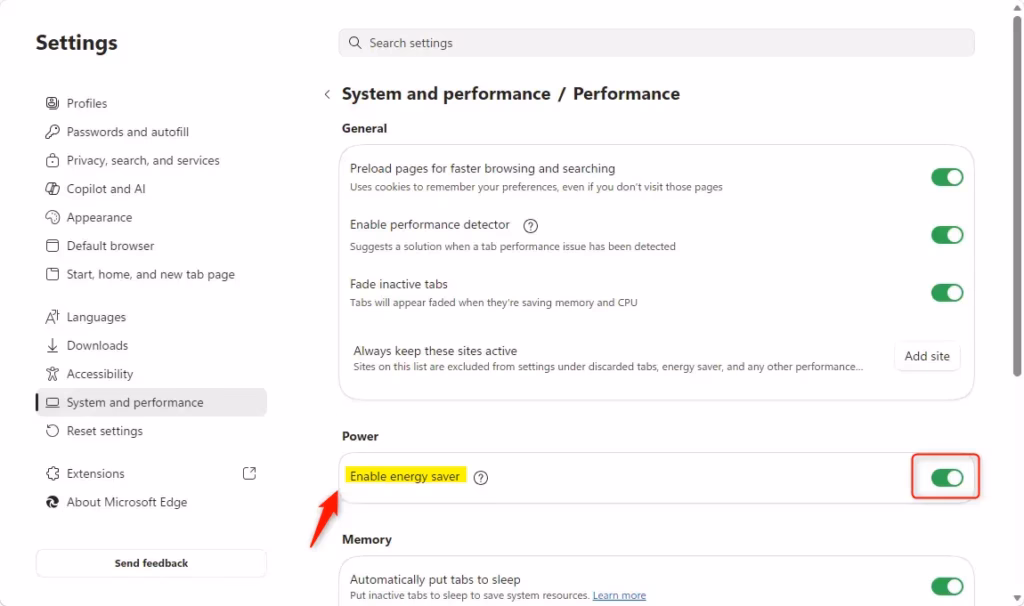Click the Copilot and AI icon
The width and height of the screenshot is (1024, 606).
point(52,188)
